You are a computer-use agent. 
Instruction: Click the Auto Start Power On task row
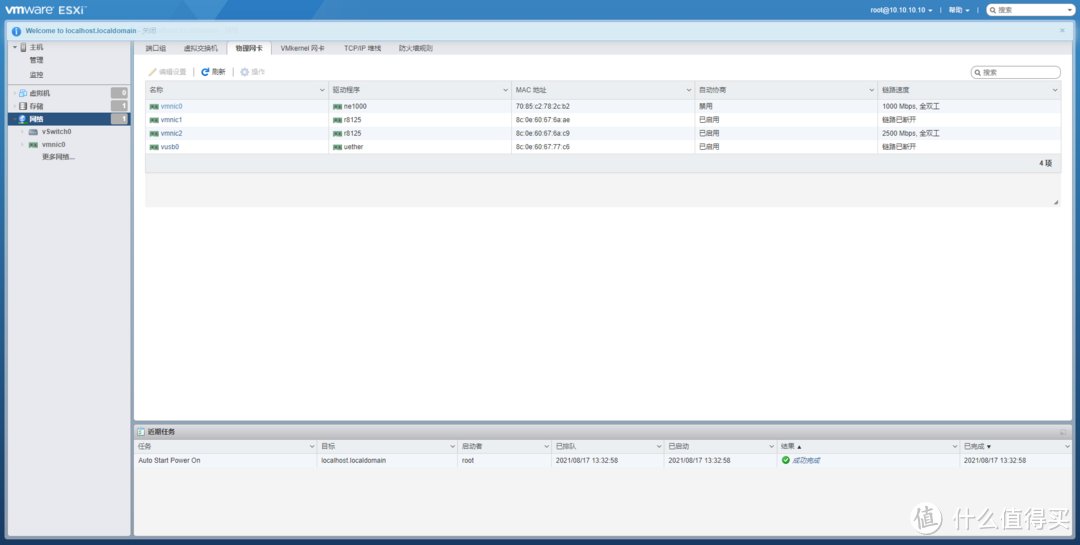tap(603, 460)
